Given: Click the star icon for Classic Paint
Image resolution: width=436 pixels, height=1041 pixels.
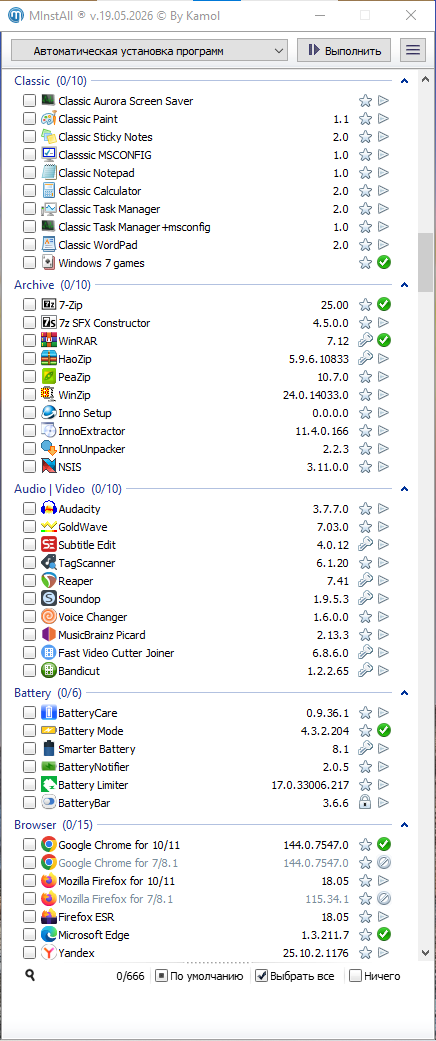Looking at the screenshot, I should [x=365, y=119].
